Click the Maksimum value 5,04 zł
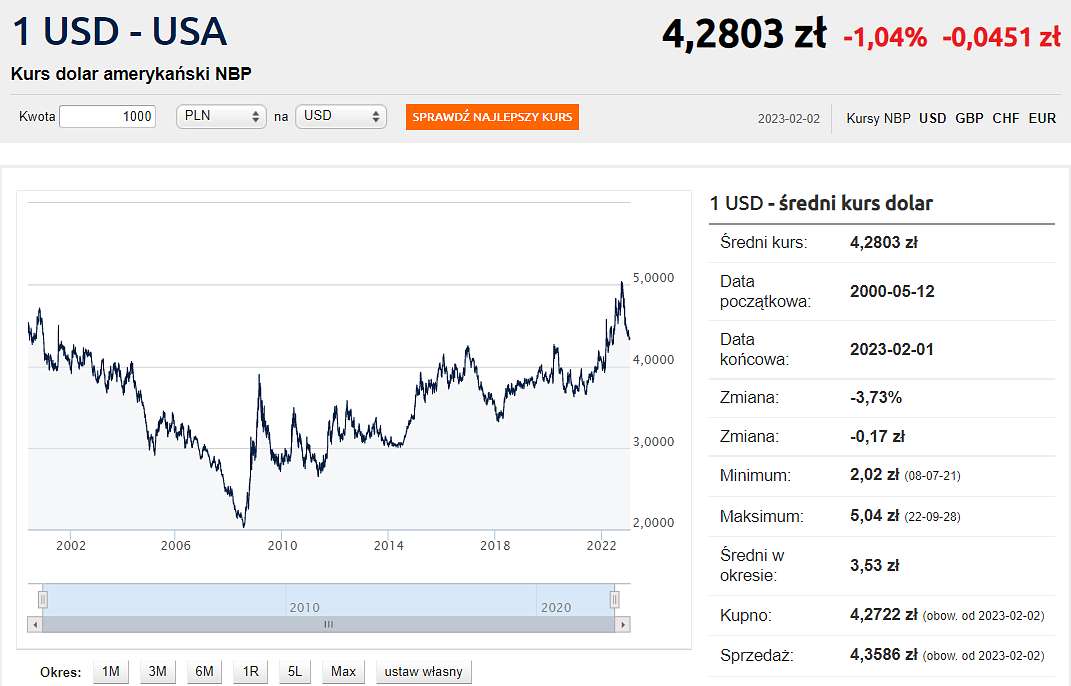Viewport: 1071px width, 686px height. (874, 516)
